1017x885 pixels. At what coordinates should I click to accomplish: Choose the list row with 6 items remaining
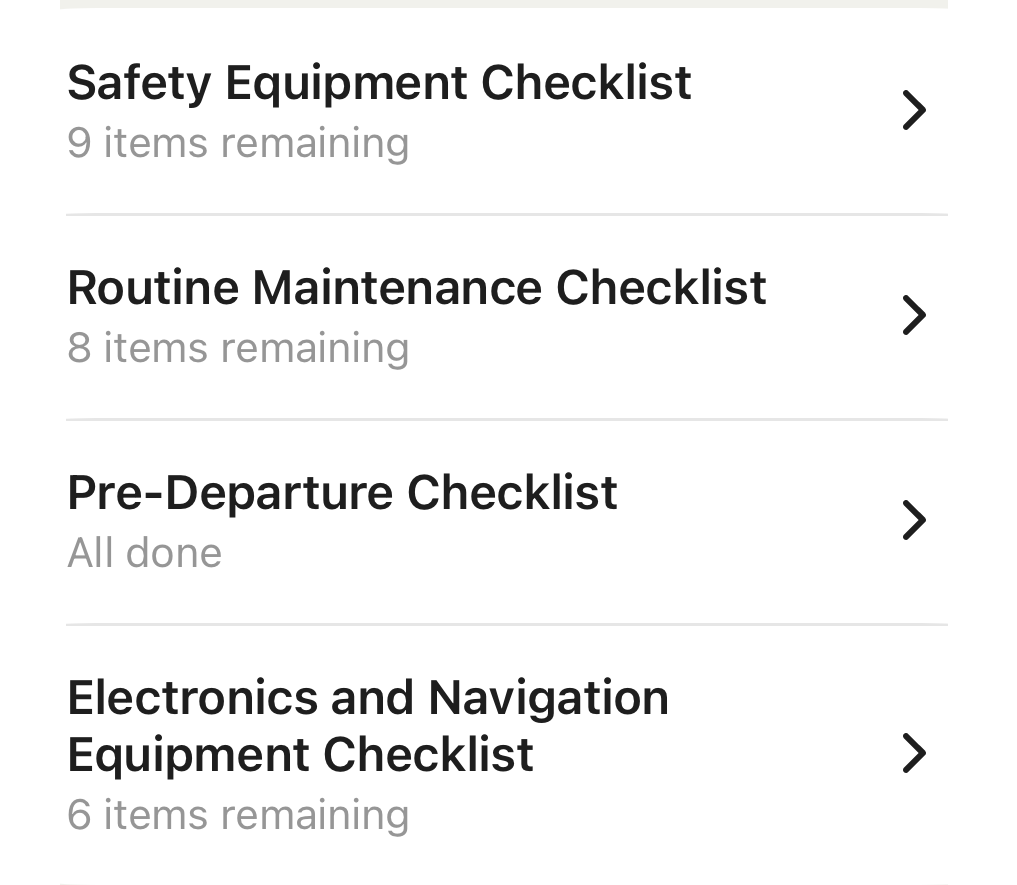tap(507, 755)
